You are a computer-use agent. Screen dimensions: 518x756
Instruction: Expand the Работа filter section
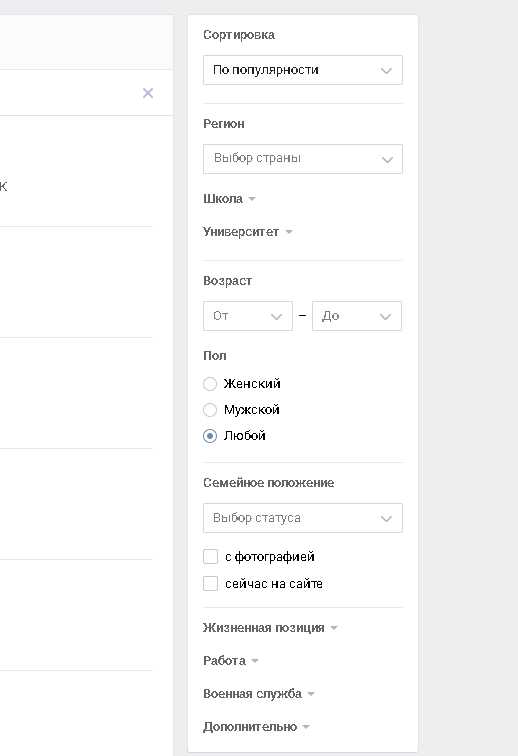(x=231, y=661)
